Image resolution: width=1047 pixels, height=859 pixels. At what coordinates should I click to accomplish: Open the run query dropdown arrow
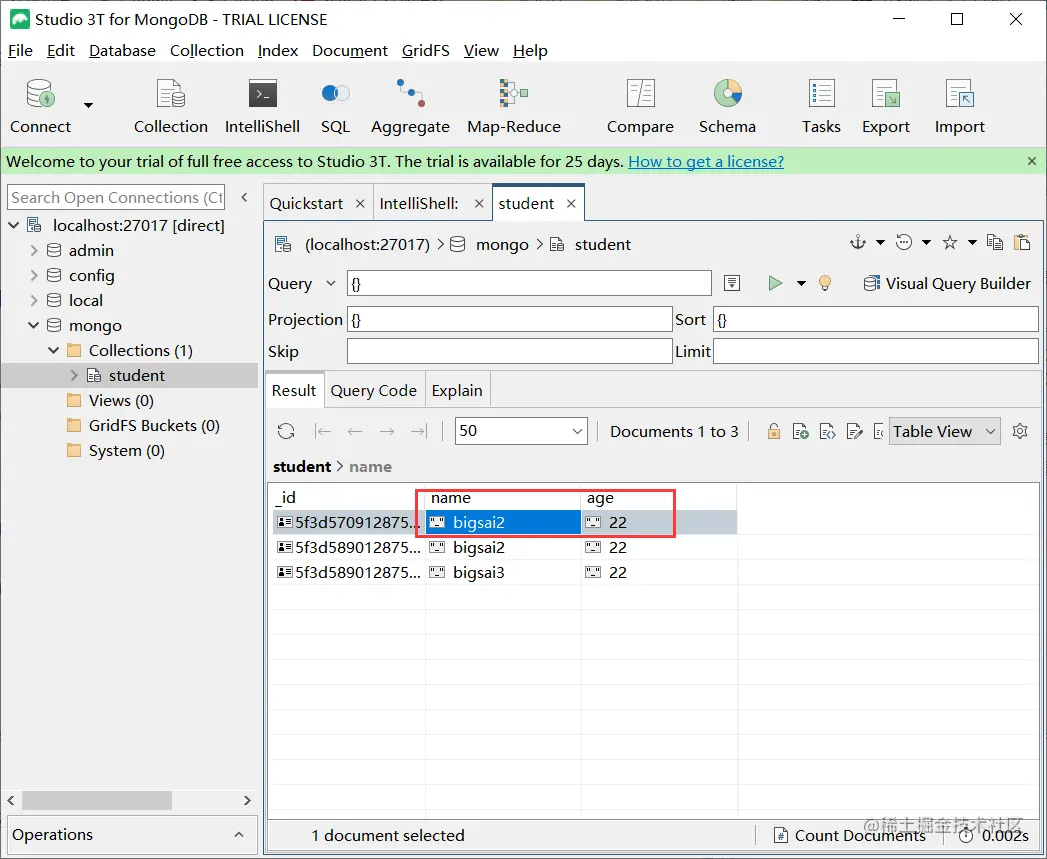click(801, 283)
